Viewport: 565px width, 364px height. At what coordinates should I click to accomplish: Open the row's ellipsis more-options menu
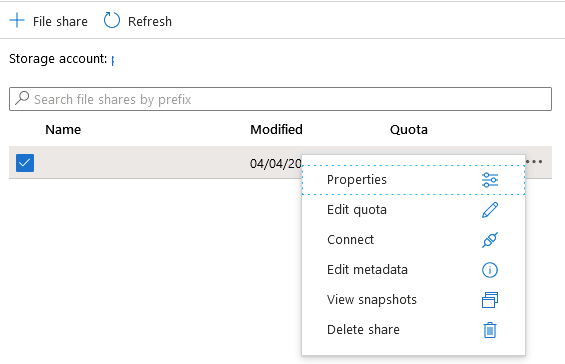534,161
